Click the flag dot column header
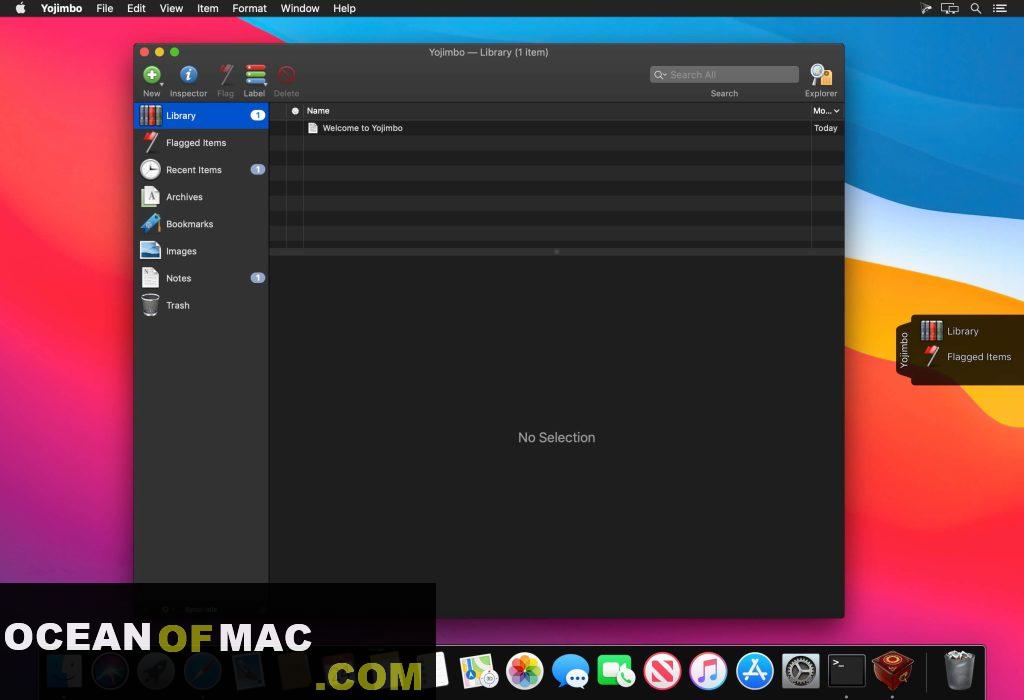The image size is (1024, 700). pos(295,111)
